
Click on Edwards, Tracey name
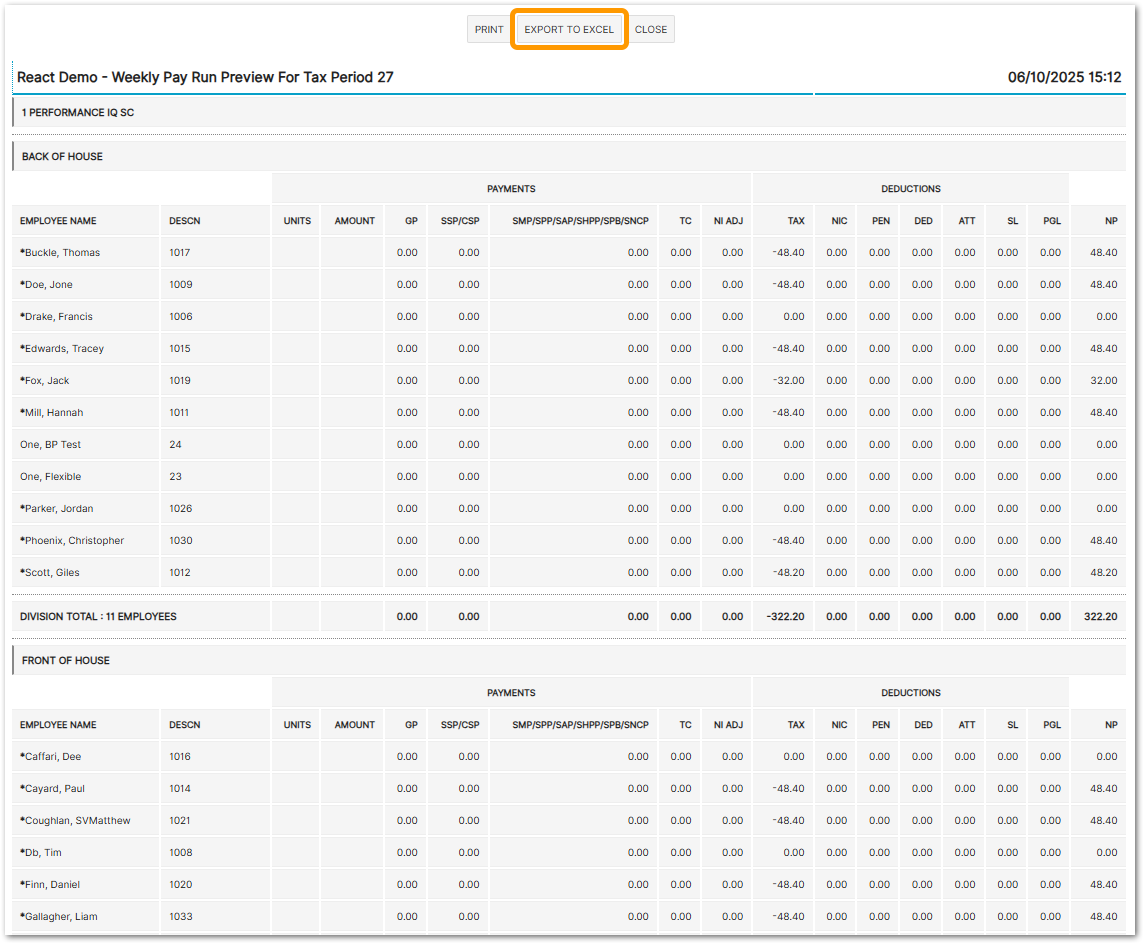pos(64,349)
